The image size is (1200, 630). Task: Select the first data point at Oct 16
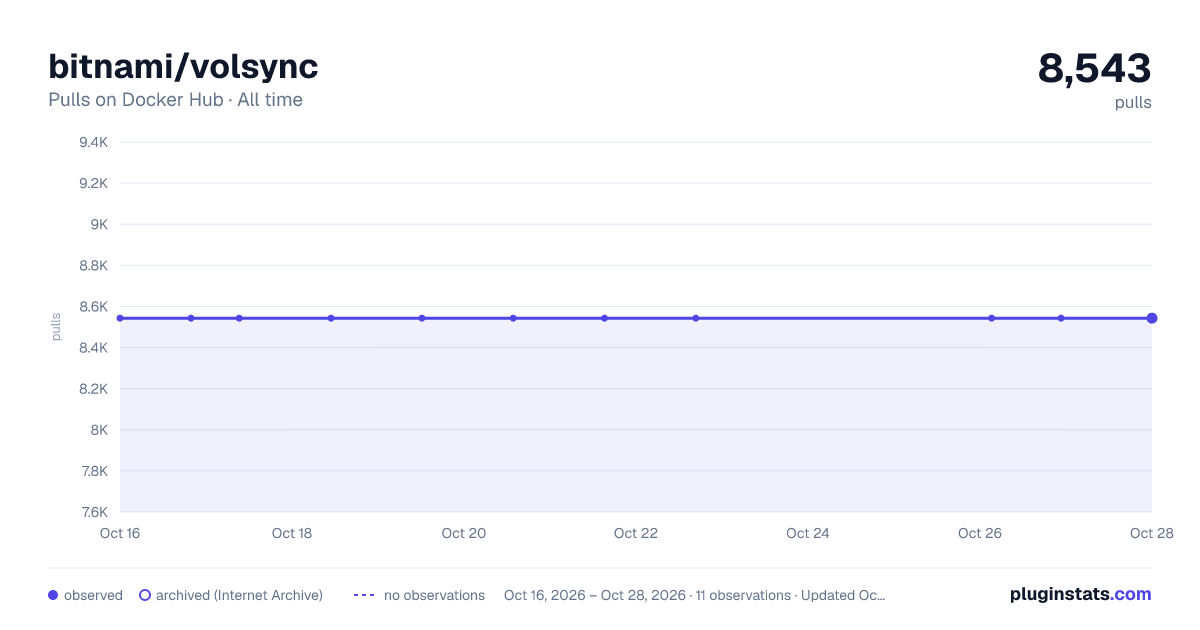point(120,318)
